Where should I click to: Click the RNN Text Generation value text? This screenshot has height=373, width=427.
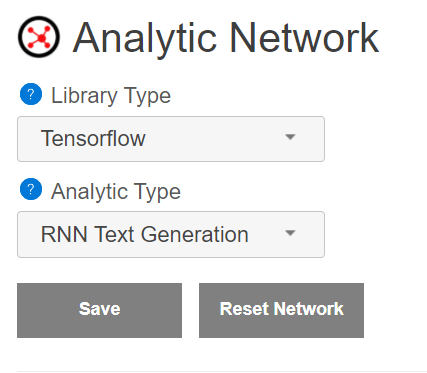145,234
